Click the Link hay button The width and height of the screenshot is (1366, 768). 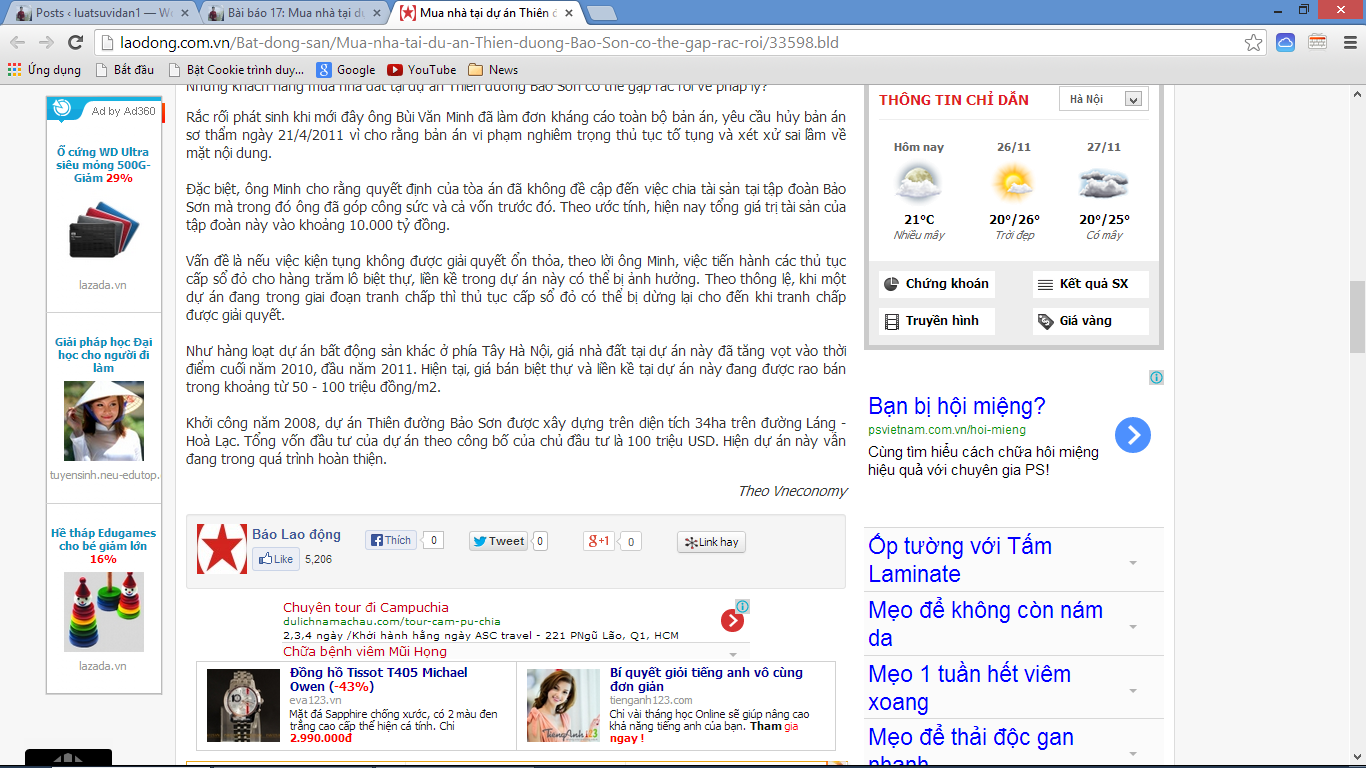pyautogui.click(x=711, y=542)
